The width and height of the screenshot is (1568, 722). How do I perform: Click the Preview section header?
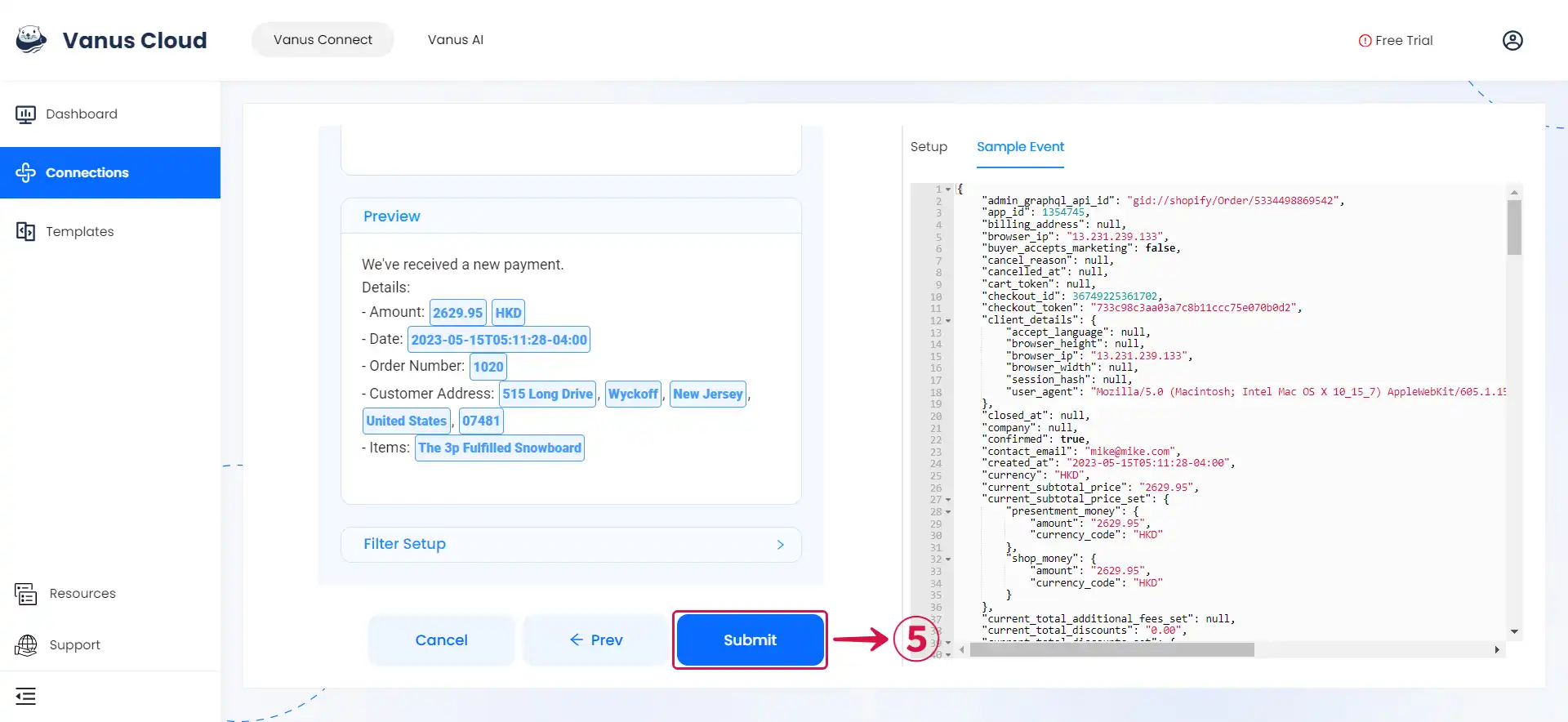571,216
